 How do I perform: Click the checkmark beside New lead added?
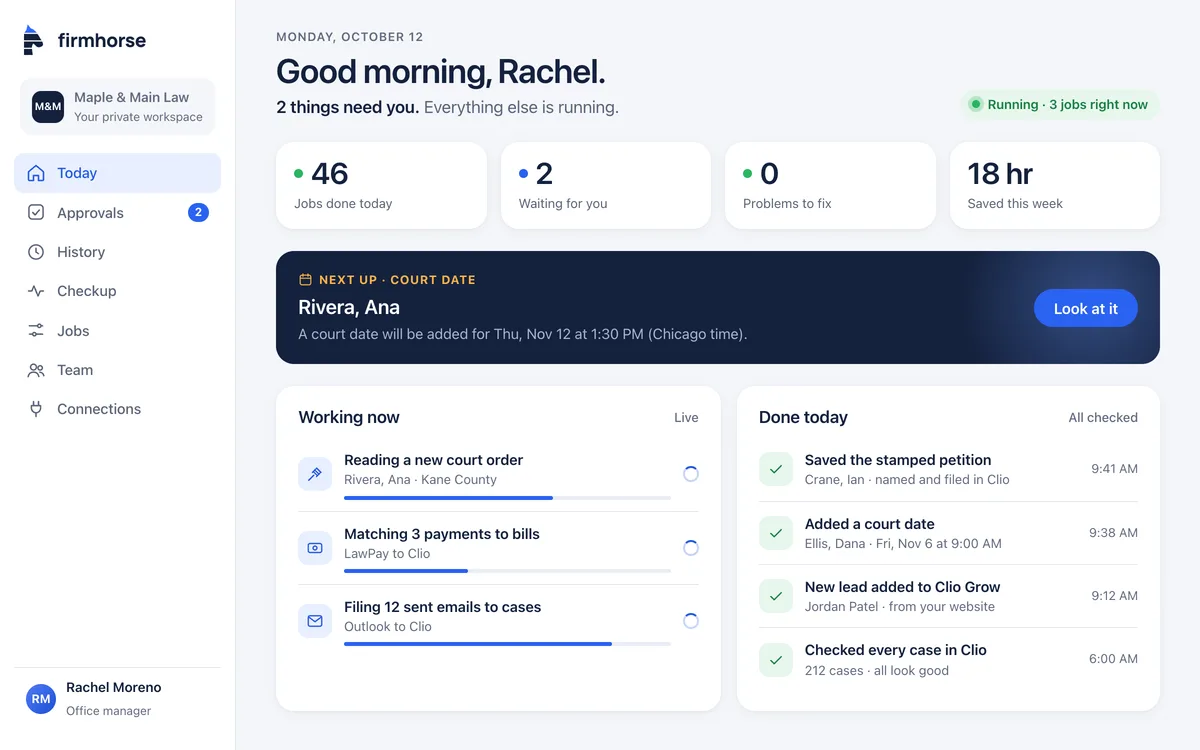(x=776, y=596)
